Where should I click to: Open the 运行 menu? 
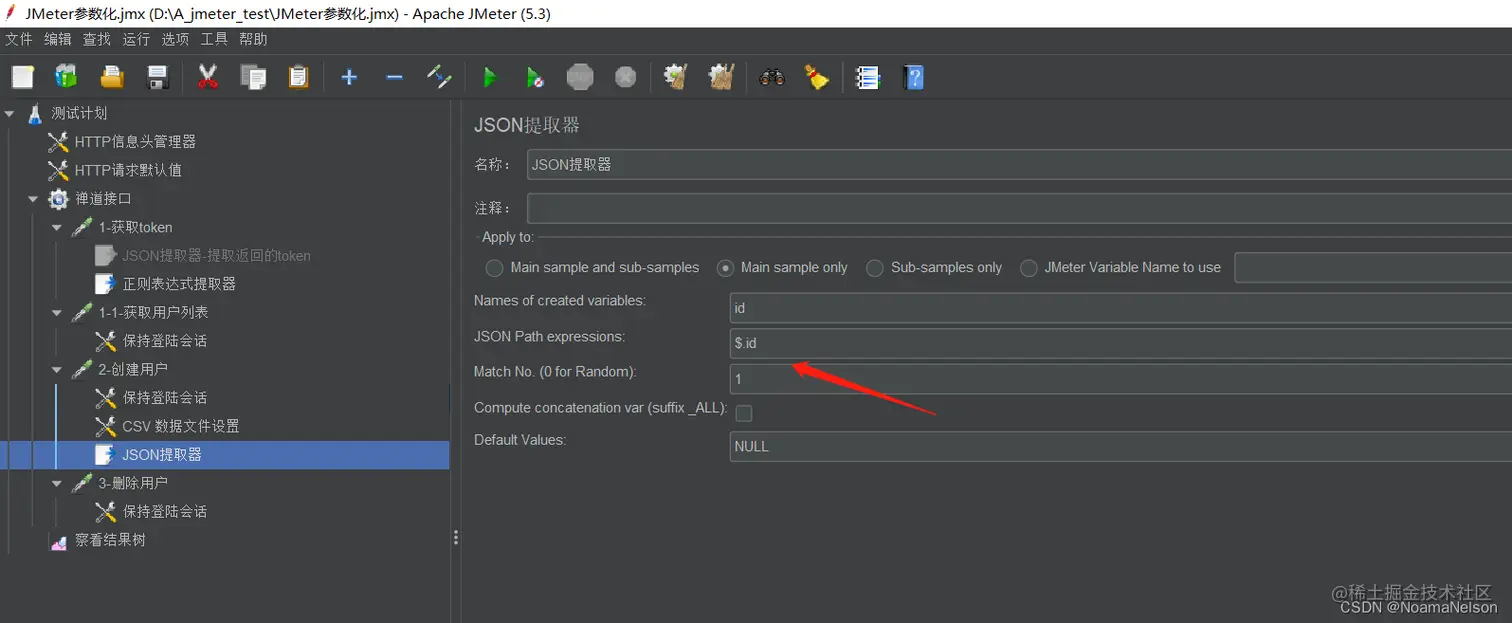pyautogui.click(x=136, y=39)
